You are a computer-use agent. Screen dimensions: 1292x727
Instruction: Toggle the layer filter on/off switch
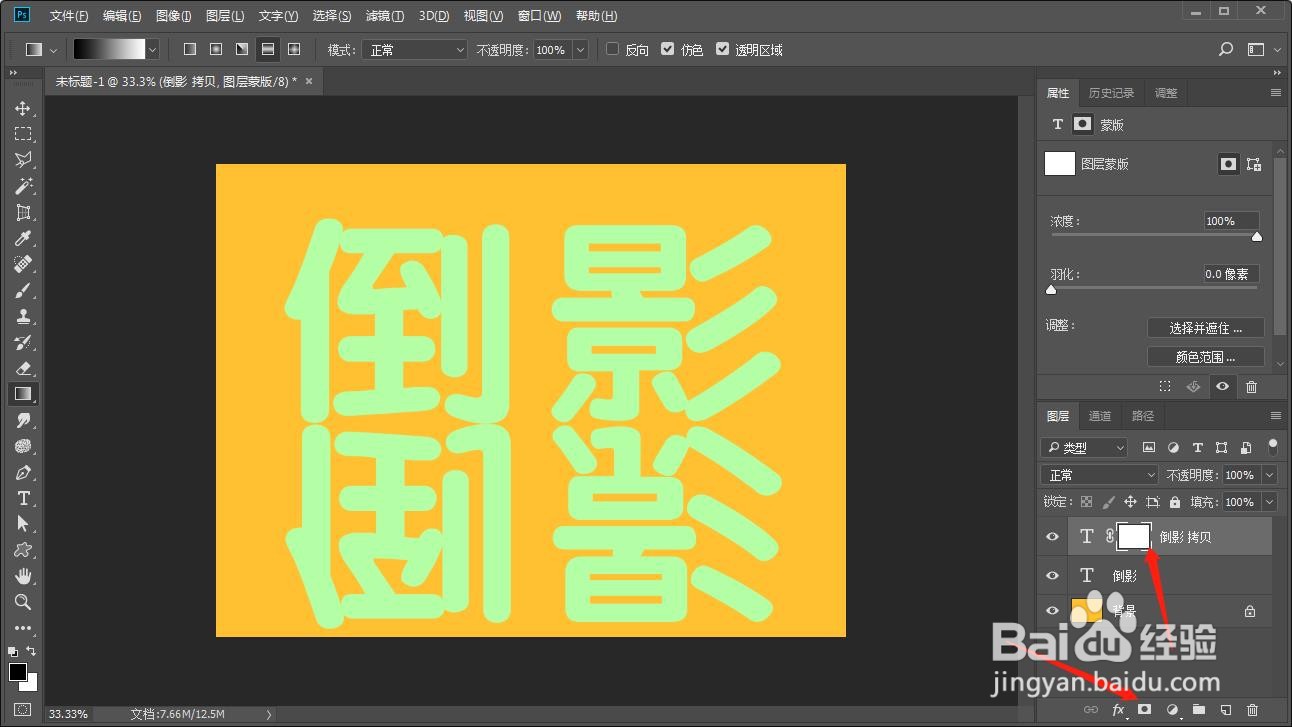[1273, 446]
